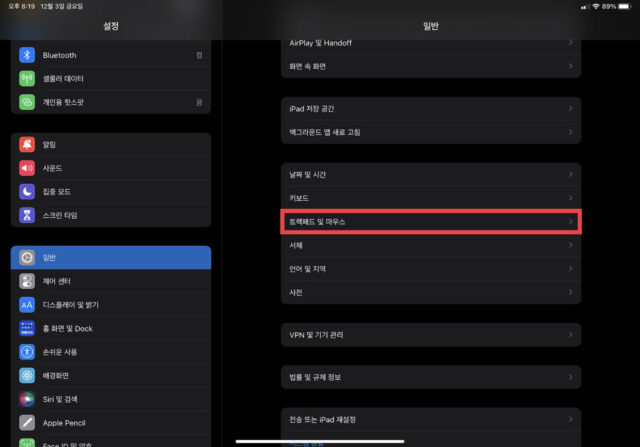The width and height of the screenshot is (640, 447).
Task: Tap the chevron beside iPad 저장 공간
Action: point(570,108)
